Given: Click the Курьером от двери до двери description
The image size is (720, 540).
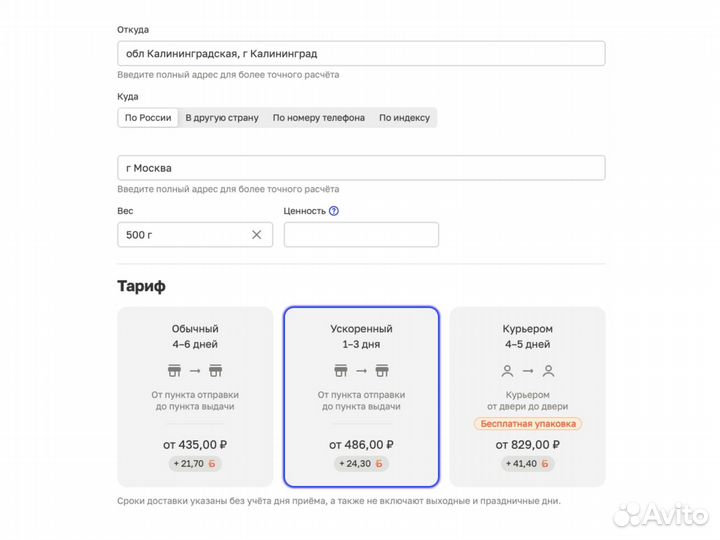Looking at the screenshot, I should point(528,400).
